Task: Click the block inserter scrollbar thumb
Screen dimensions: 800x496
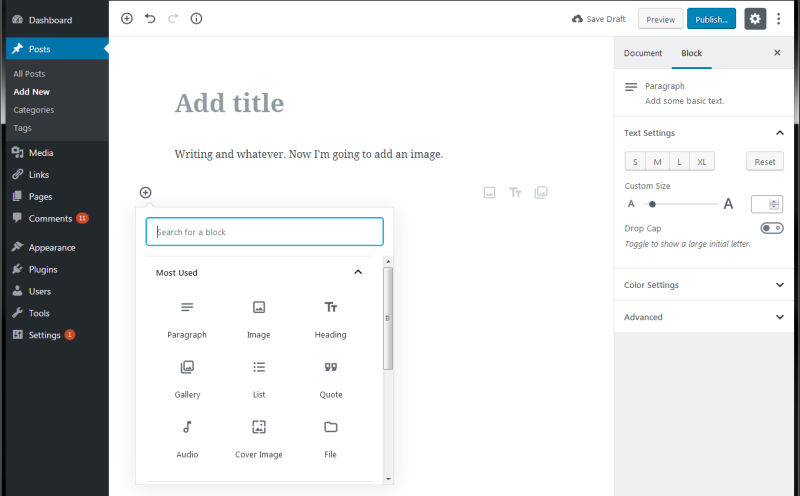Action: tap(388, 318)
